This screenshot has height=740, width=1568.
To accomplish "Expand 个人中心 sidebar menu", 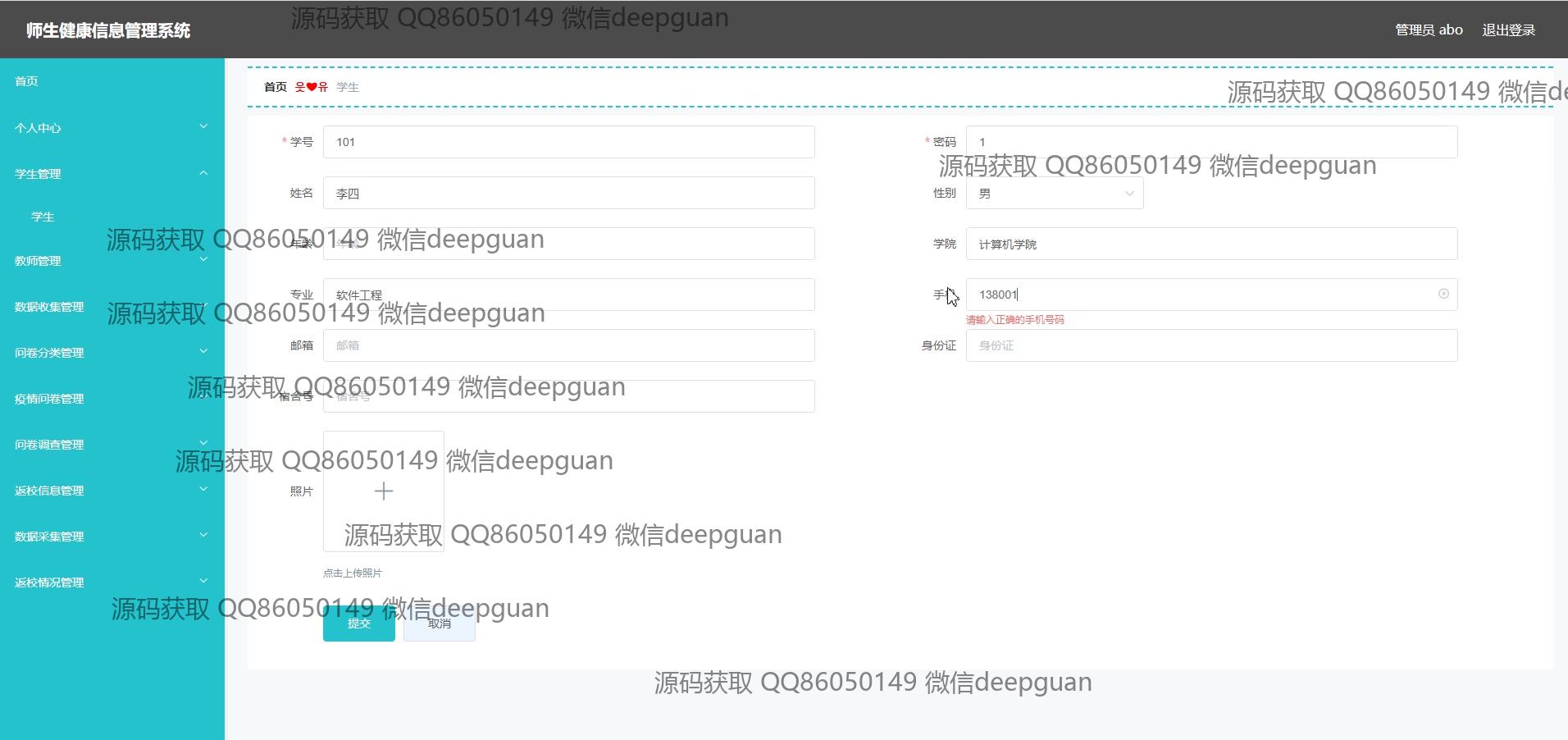I will (x=112, y=128).
